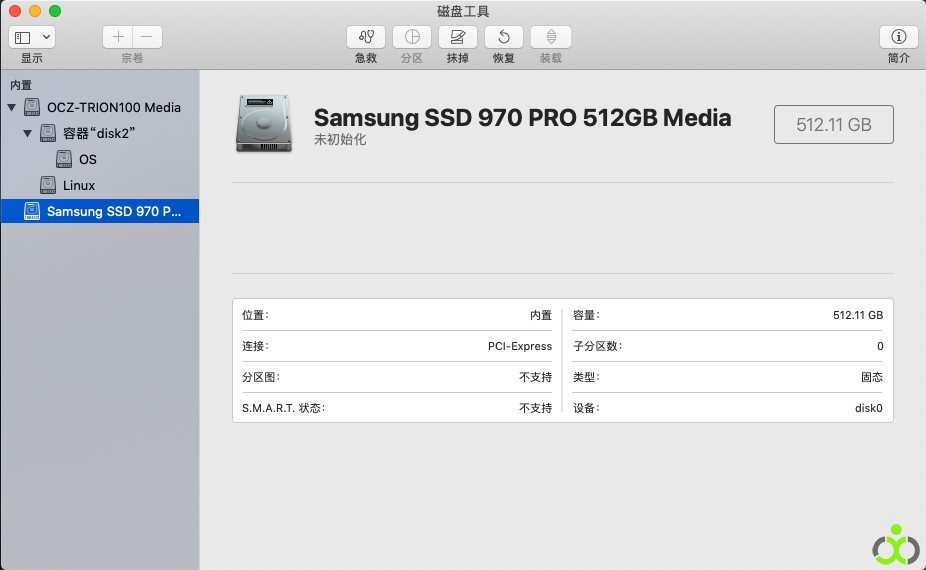Click the Linux volume drive icon
Image resolution: width=926 pixels, height=570 pixels.
click(48, 185)
